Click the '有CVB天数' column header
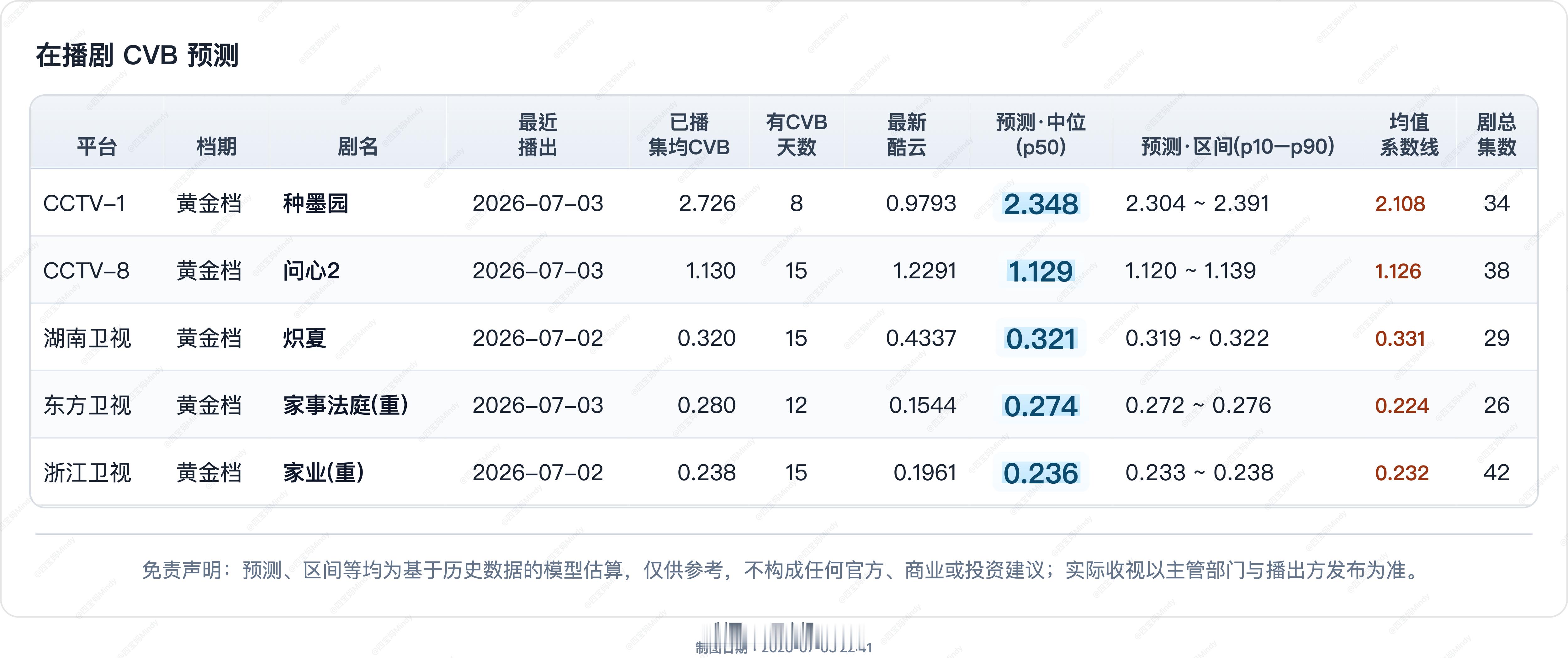This screenshot has width=1568, height=658. (x=796, y=134)
